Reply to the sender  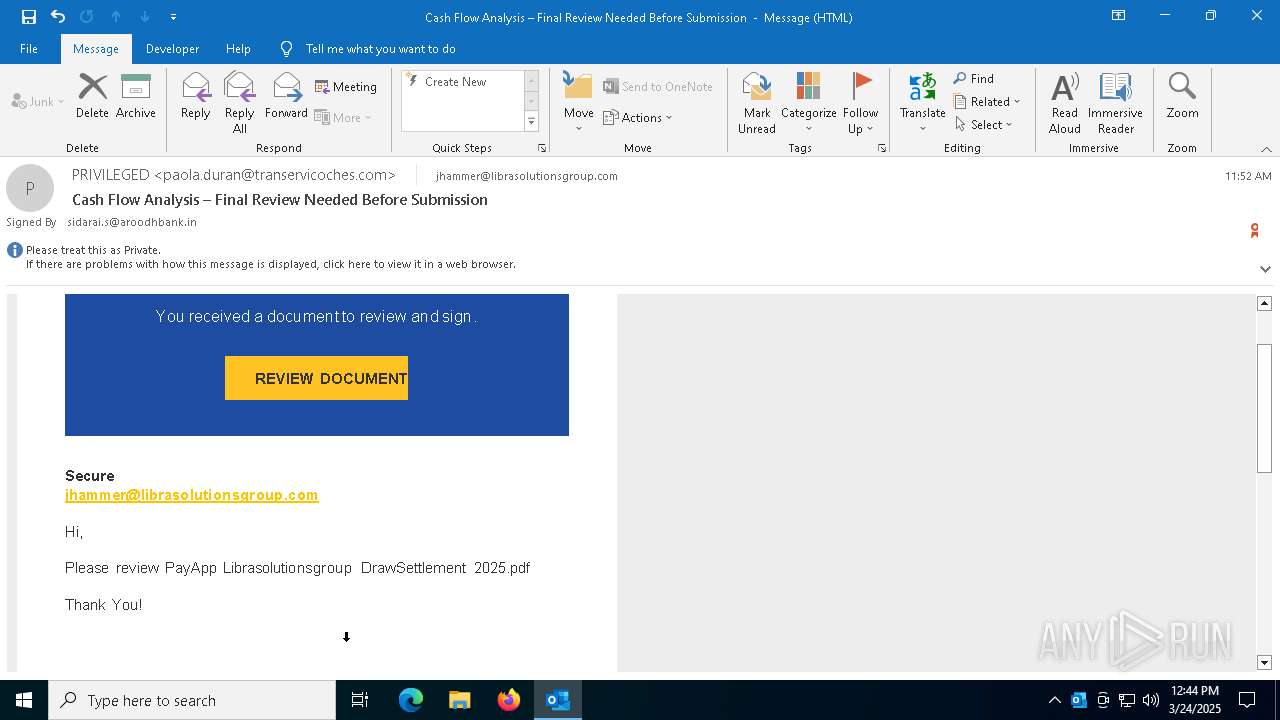click(x=196, y=96)
